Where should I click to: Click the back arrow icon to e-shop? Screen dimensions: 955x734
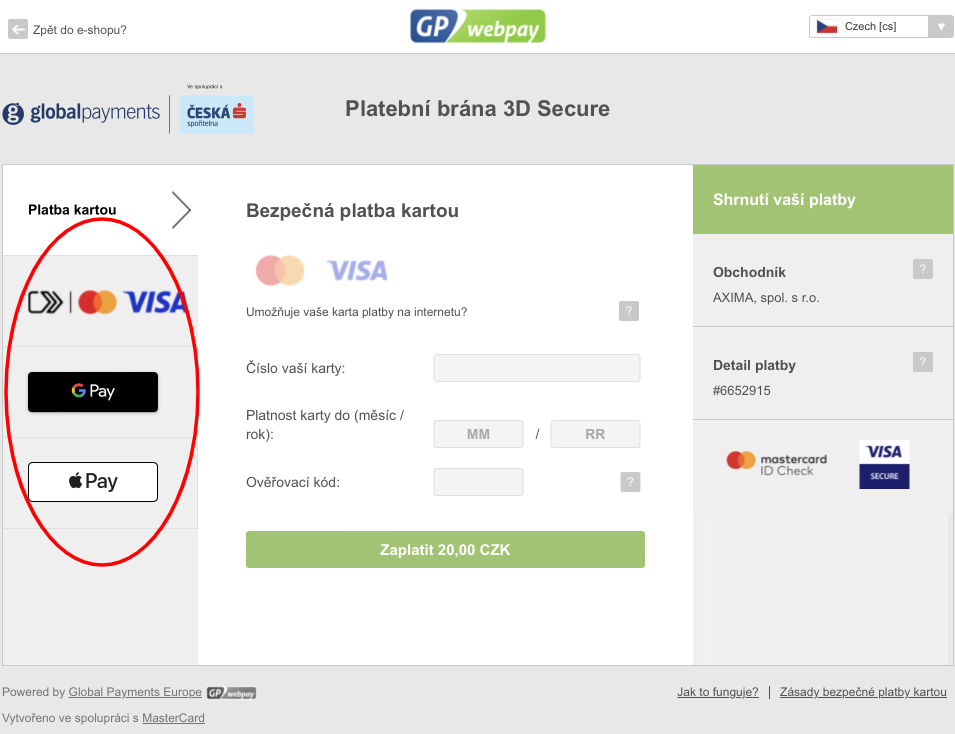pos(18,29)
